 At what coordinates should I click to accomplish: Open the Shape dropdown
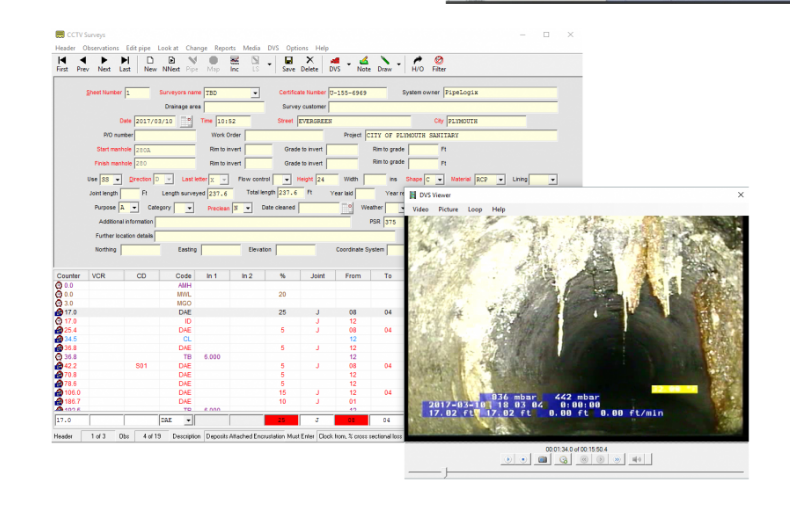(439, 179)
